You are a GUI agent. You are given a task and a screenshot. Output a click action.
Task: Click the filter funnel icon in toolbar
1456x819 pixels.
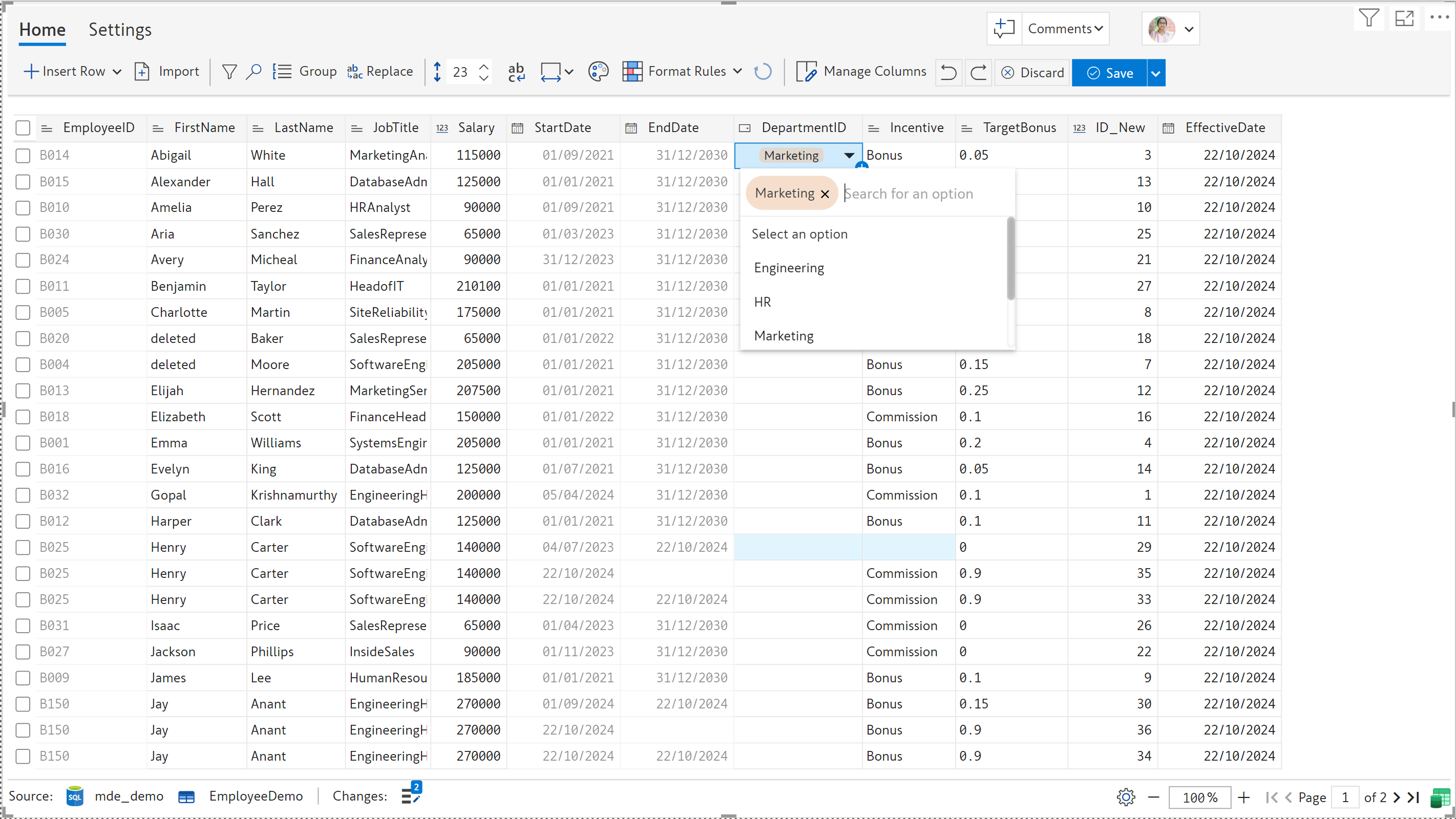point(229,72)
